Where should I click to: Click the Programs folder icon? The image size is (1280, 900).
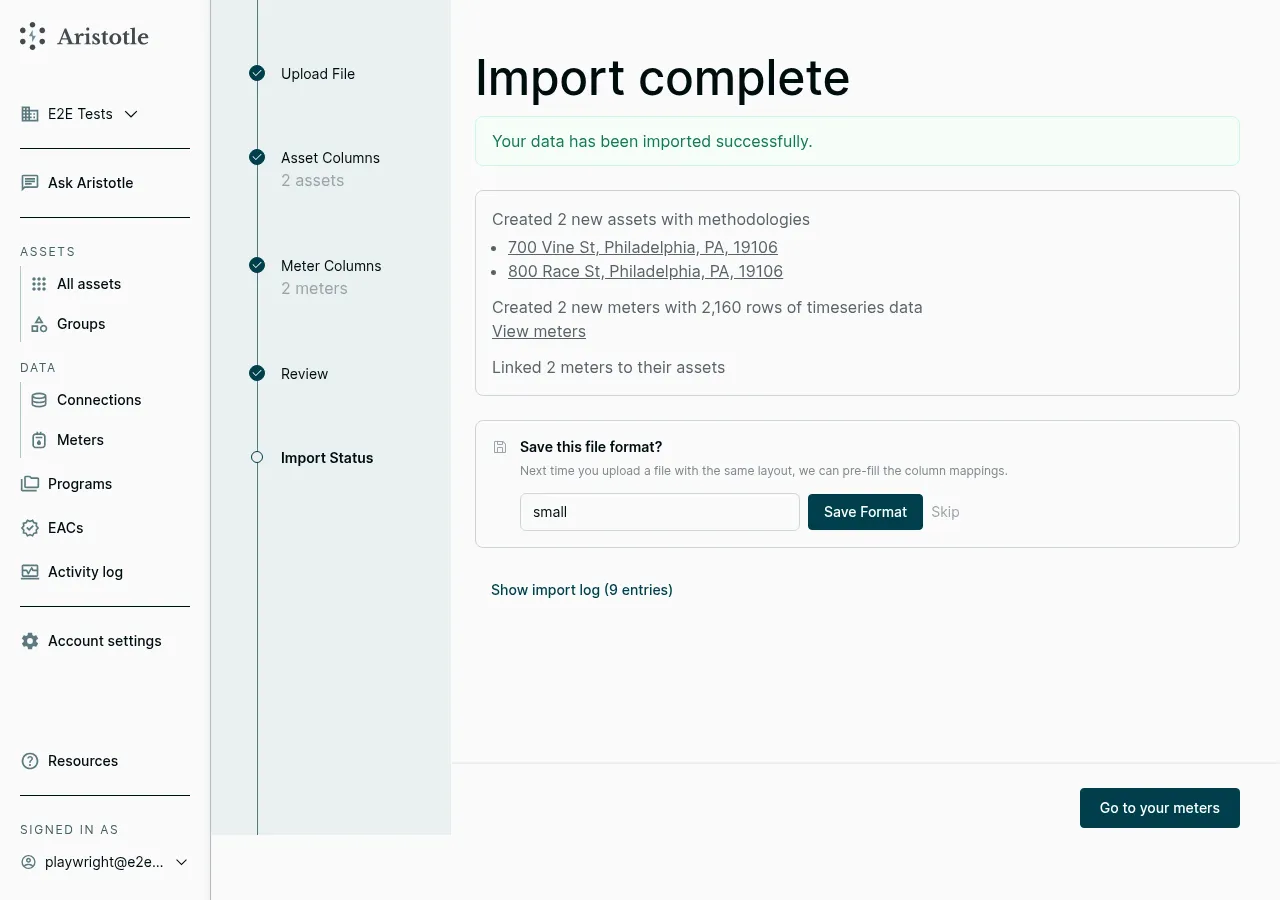click(30, 484)
